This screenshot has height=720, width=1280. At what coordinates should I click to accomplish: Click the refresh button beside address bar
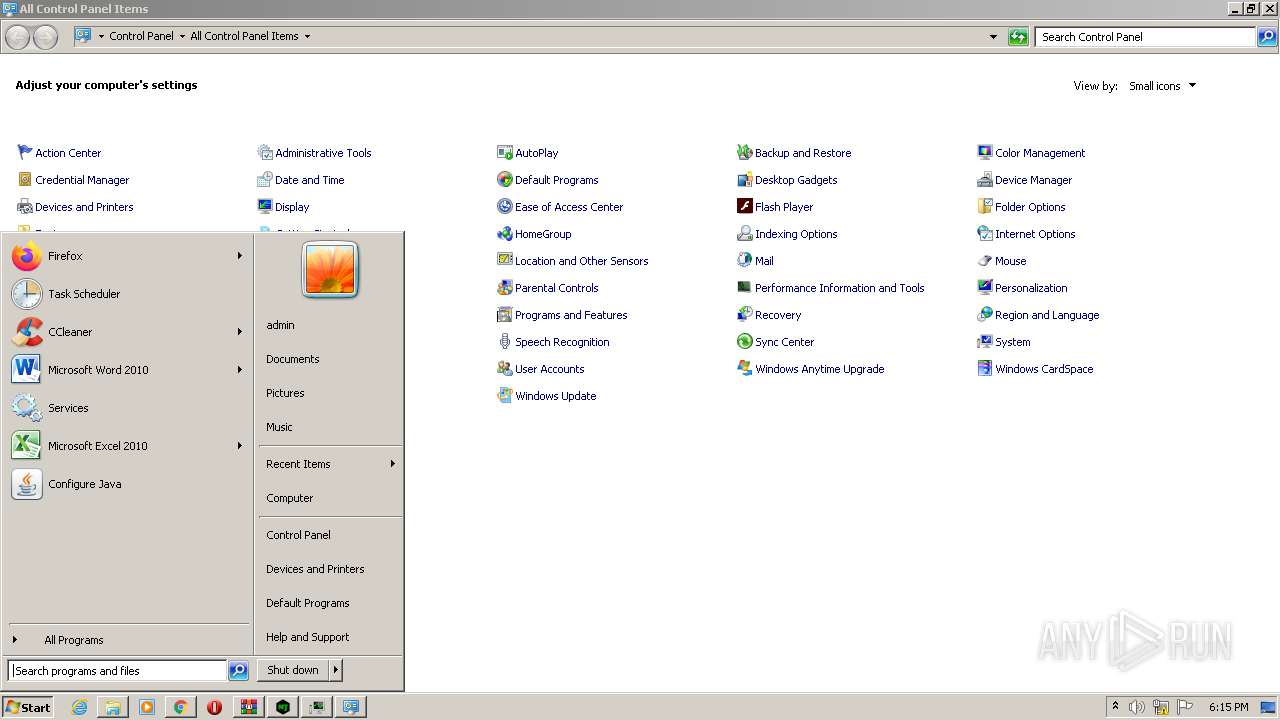(1018, 37)
